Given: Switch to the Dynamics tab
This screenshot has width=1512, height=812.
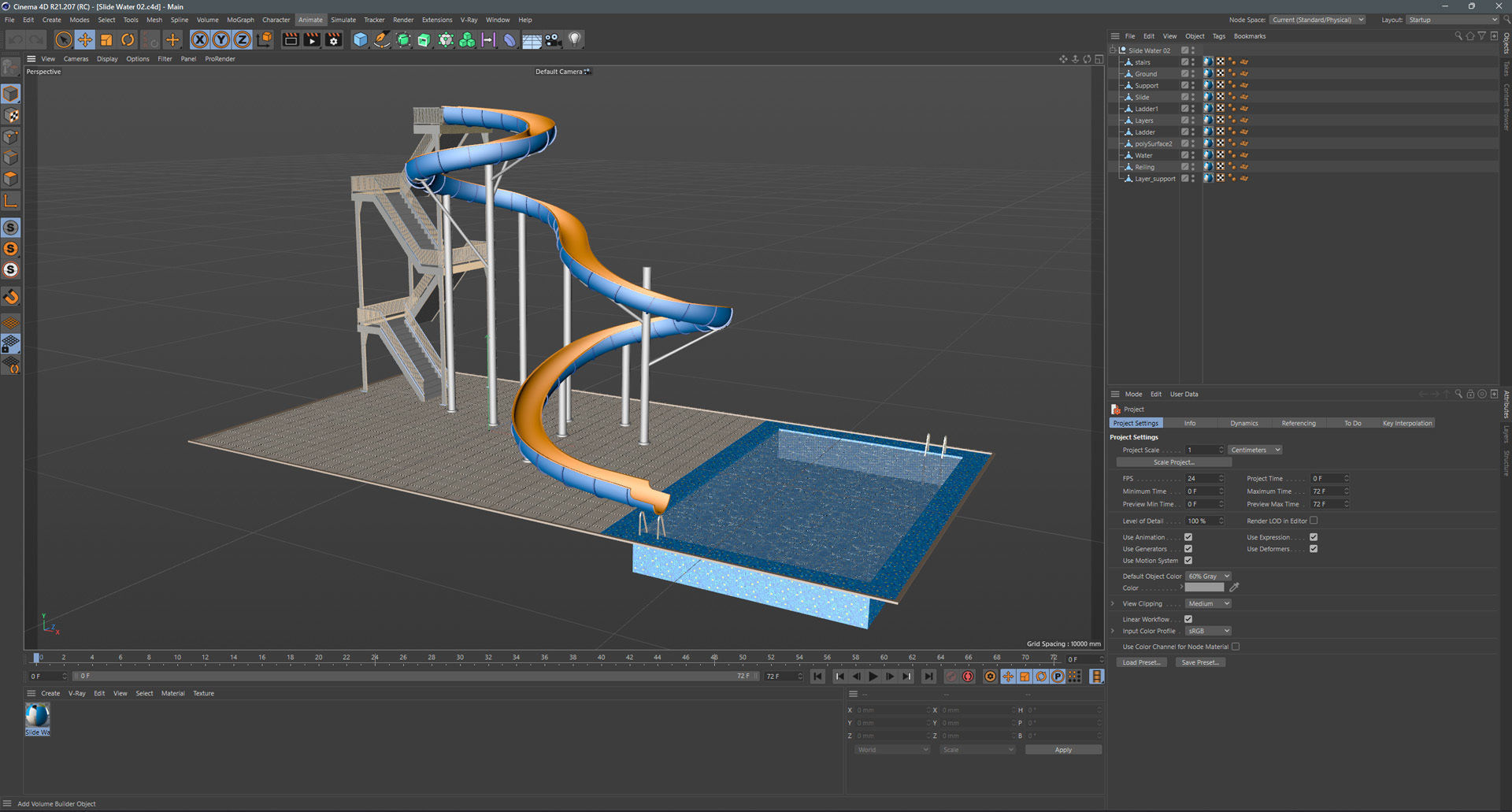Looking at the screenshot, I should tap(1244, 424).
